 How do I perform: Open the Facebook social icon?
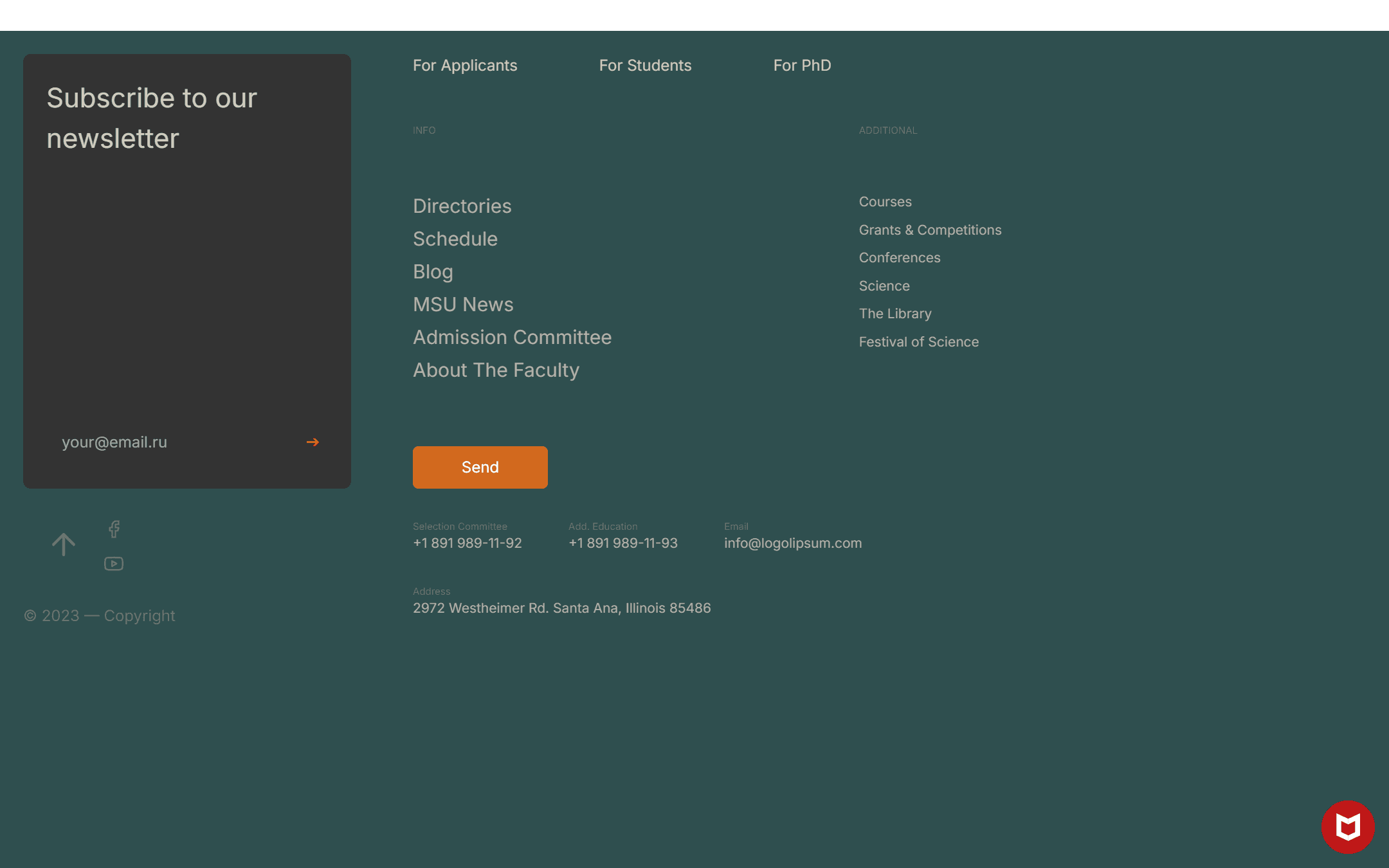(x=114, y=529)
